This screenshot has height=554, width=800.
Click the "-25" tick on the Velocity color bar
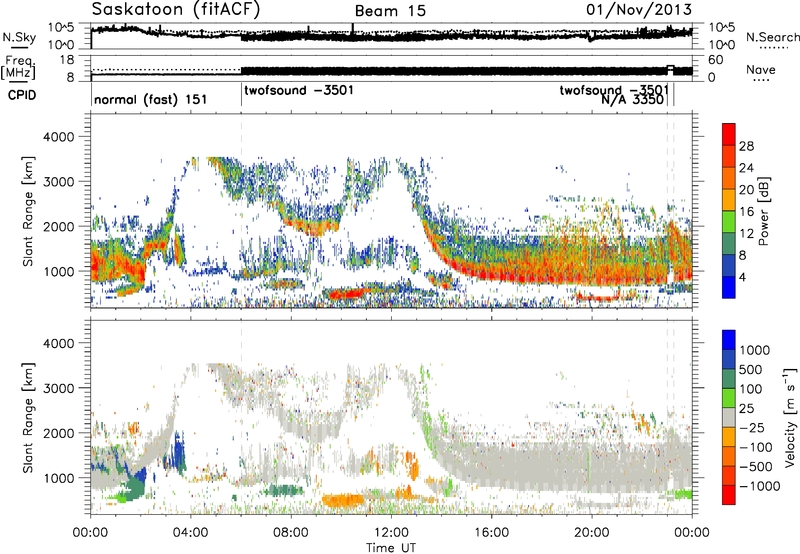pos(752,427)
